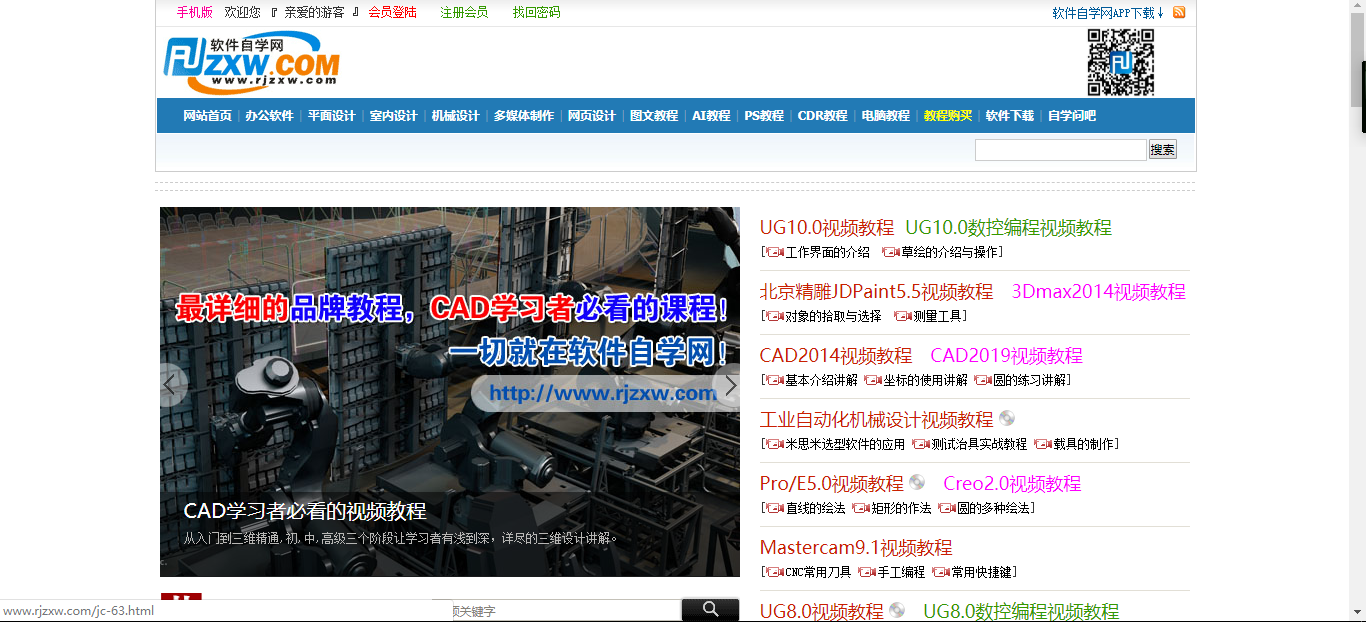Click video icon beside 基本介绍讲解
This screenshot has height=622, width=1366.
coord(774,380)
